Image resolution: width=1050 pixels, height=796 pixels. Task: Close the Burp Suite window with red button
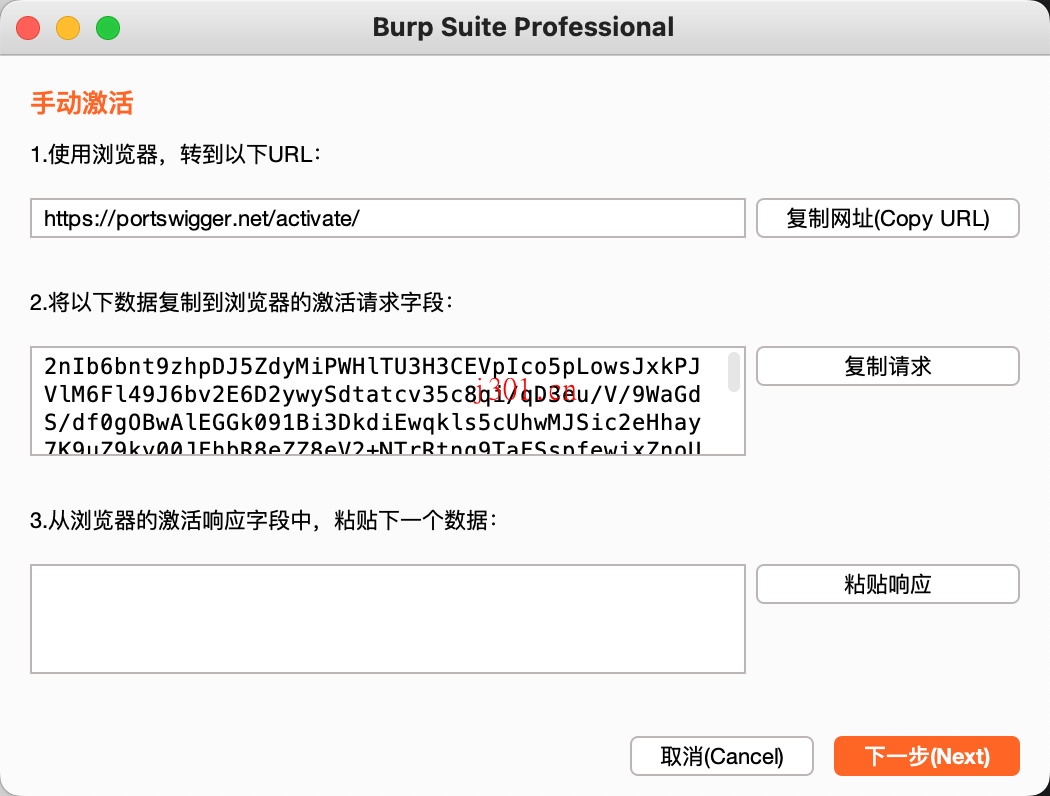point(28,28)
